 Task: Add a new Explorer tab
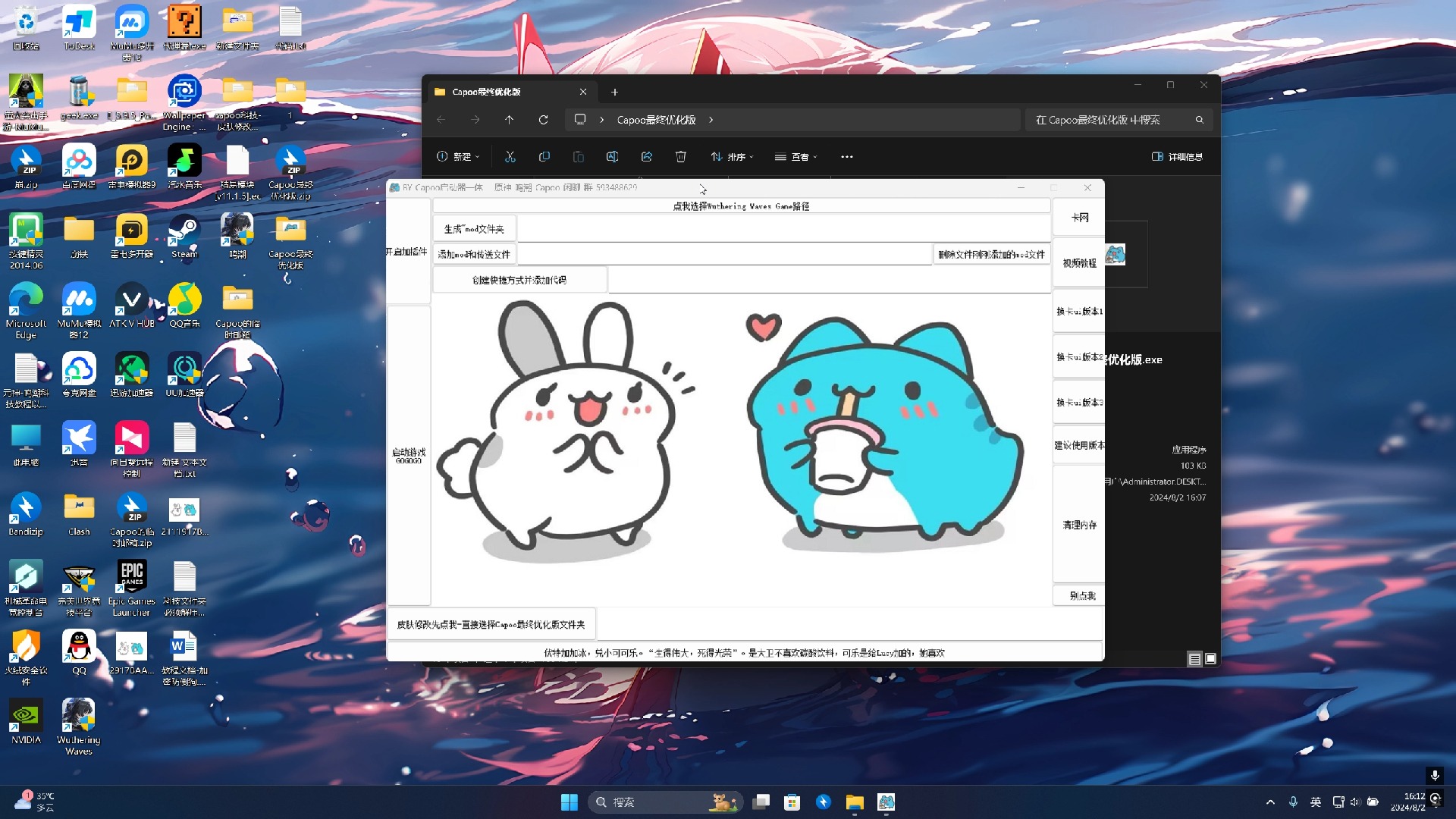[615, 92]
